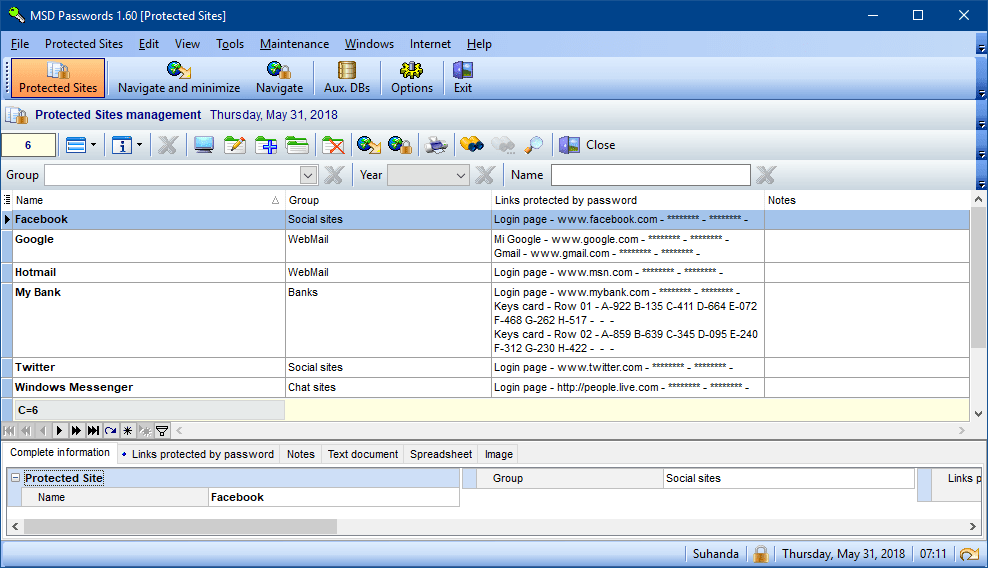The width and height of the screenshot is (988, 568).
Task: Click the grid vertical scrollbar down arrow
Action: [x=978, y=414]
